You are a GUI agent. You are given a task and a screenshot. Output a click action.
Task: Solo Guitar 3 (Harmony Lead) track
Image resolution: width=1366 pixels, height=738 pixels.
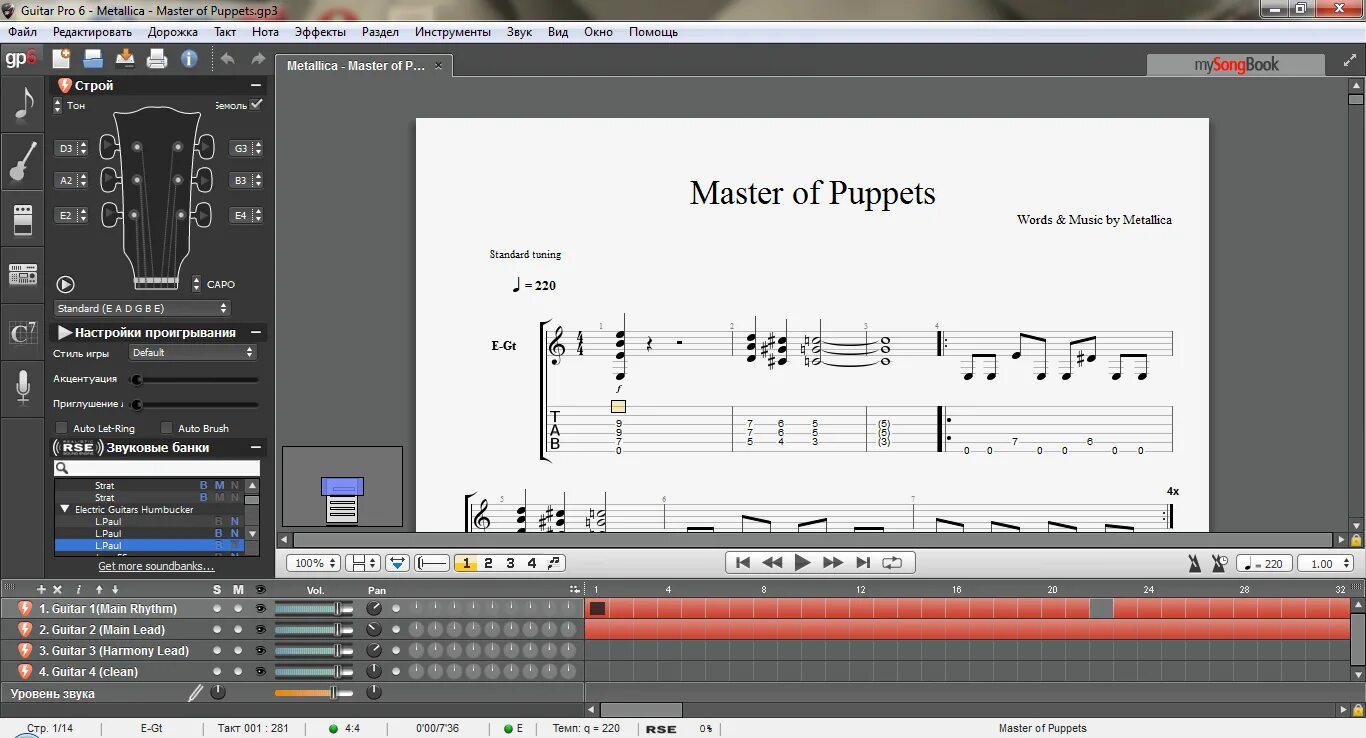217,650
